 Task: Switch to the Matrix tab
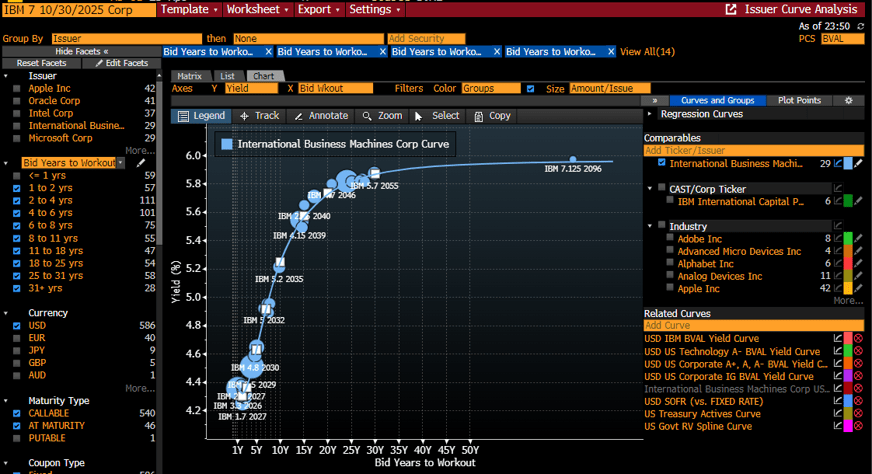189,76
